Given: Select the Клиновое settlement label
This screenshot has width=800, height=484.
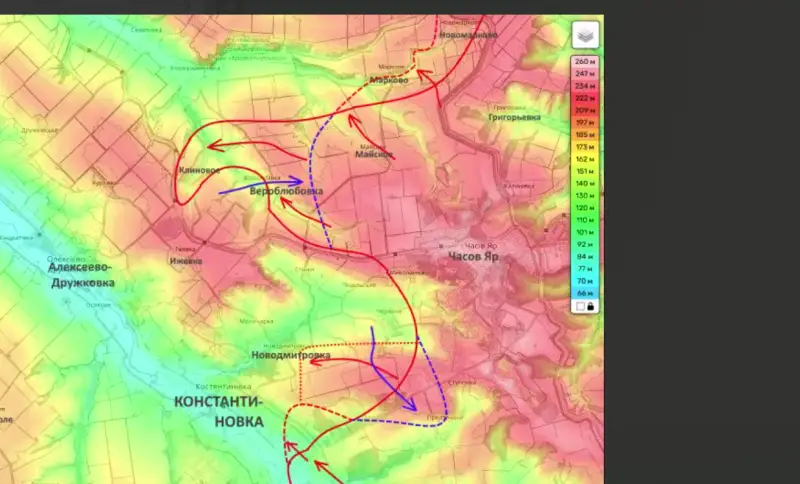Looking at the screenshot, I should pos(199,170).
